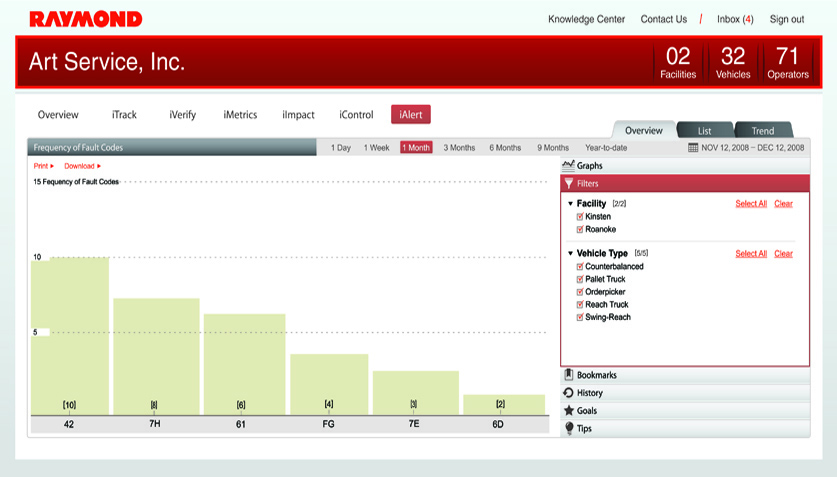Image resolution: width=837 pixels, height=477 pixels.
Task: Click the Tips lightbulb icon
Action: pos(569,428)
